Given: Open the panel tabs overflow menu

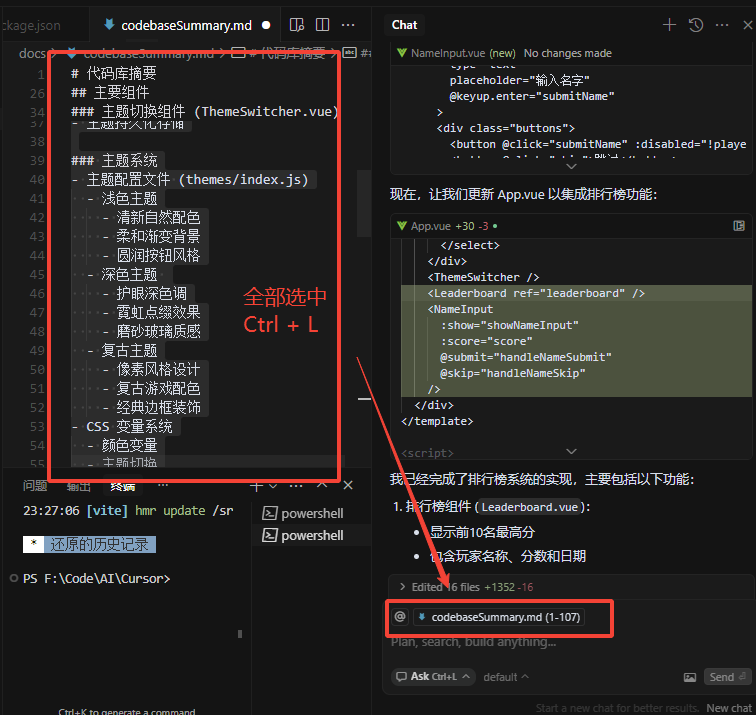Looking at the screenshot, I should click(x=163, y=485).
